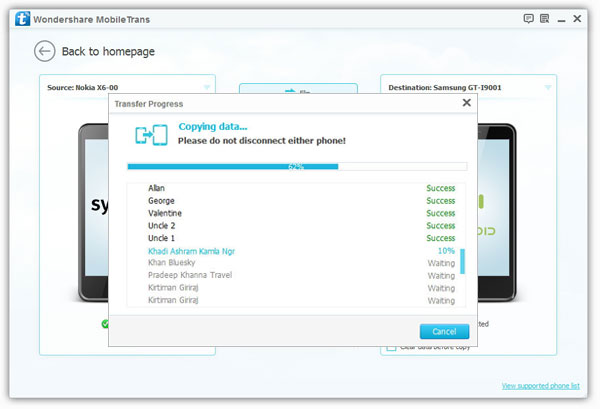Click the back arrow circle icon

tap(45, 51)
